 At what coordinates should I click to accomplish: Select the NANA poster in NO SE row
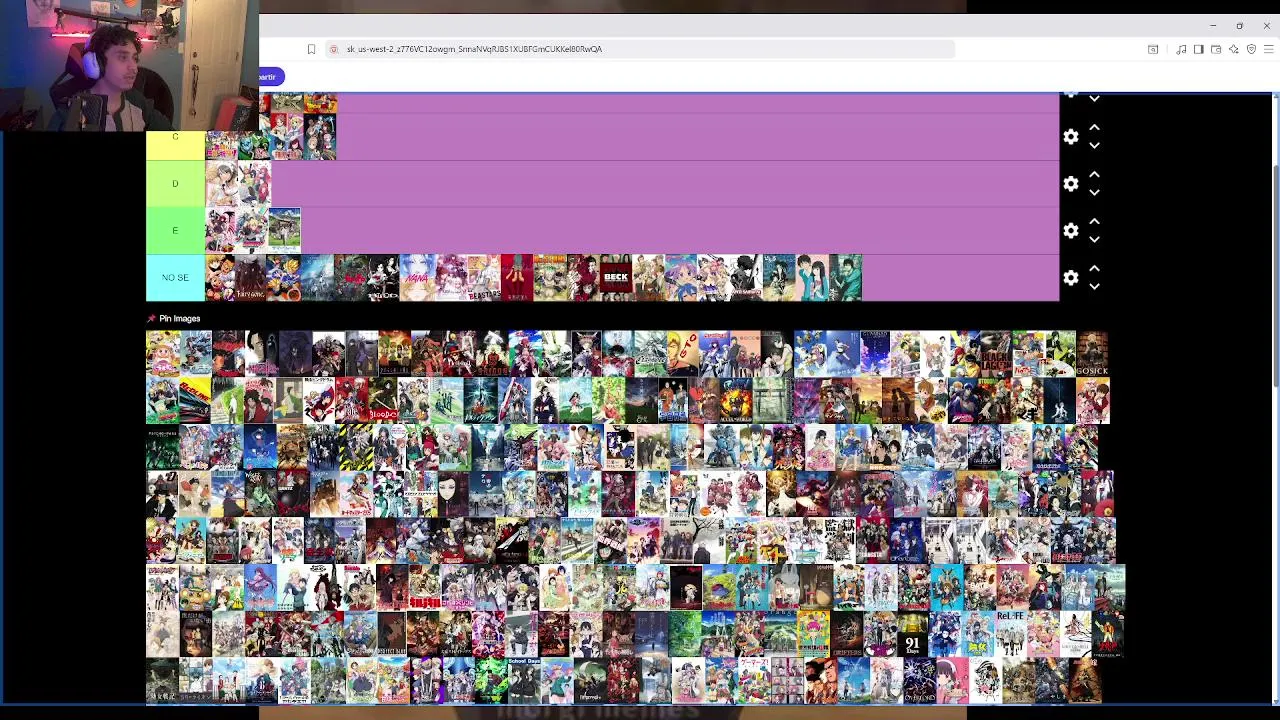tap(417, 278)
